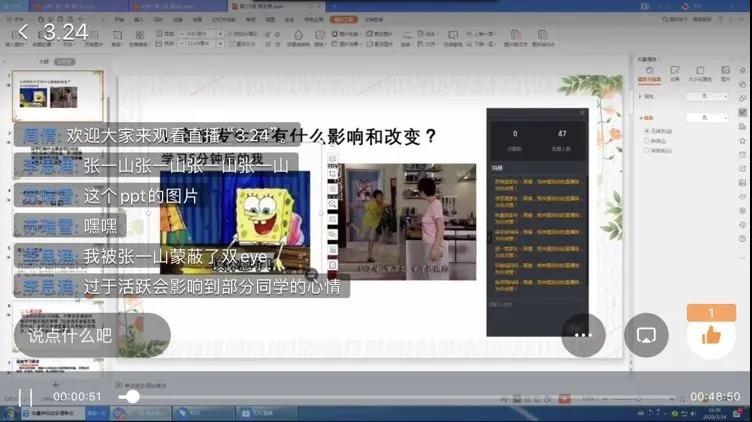Click the back arrow next to 3.24

tap(23, 33)
